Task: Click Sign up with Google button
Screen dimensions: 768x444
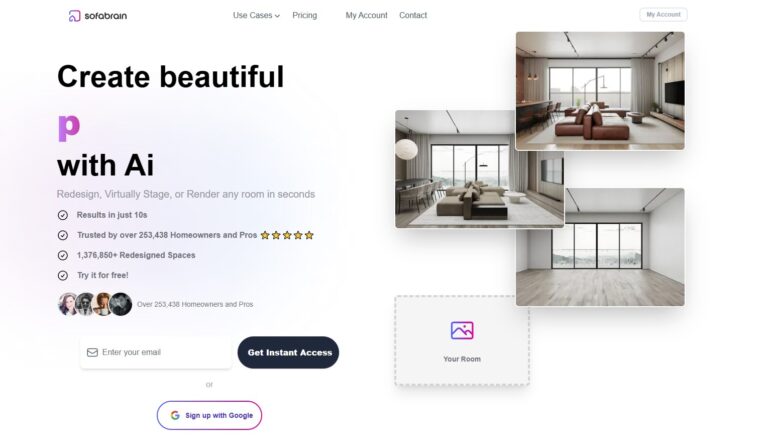Action: 209,415
